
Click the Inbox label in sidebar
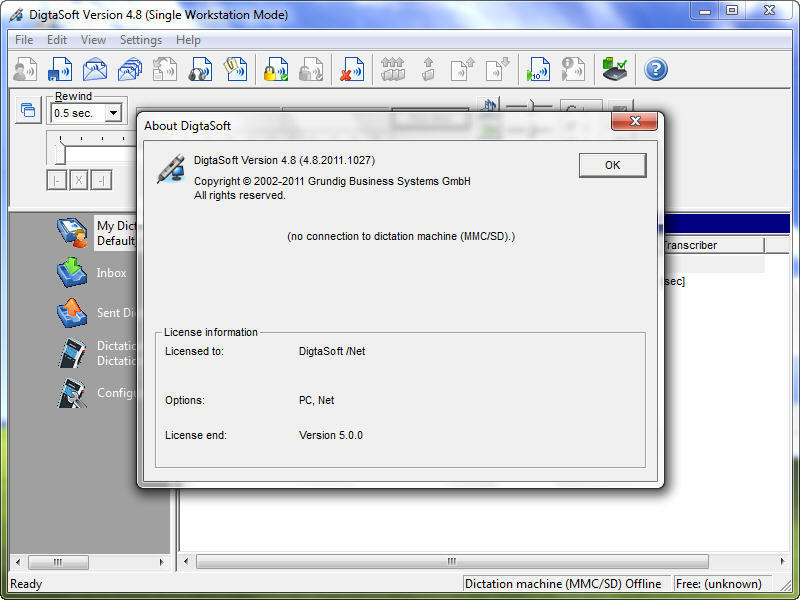(111, 273)
